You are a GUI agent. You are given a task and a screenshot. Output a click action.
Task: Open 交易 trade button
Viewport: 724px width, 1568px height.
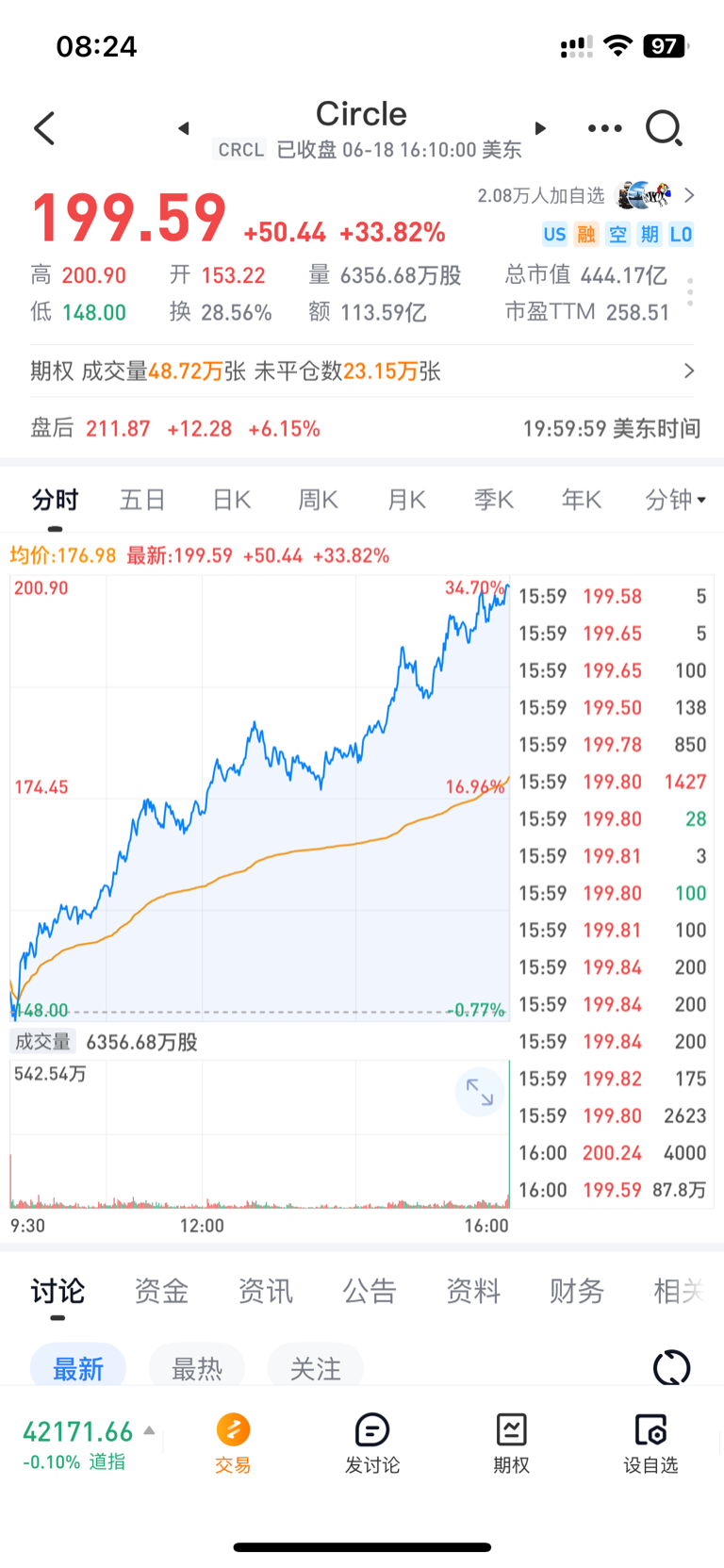click(233, 1444)
